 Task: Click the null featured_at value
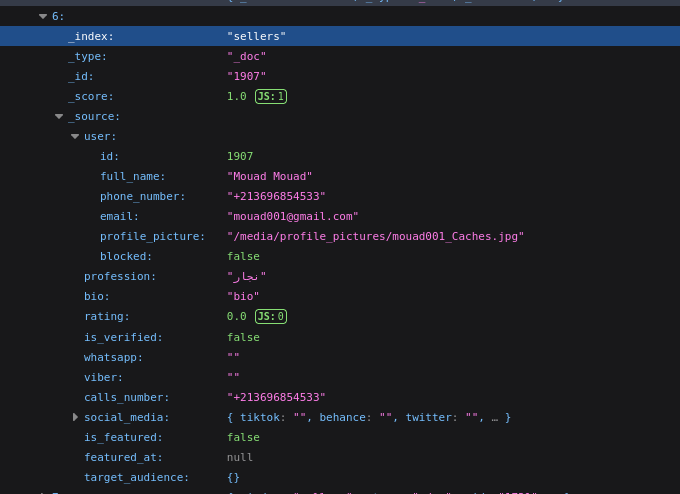pos(240,457)
